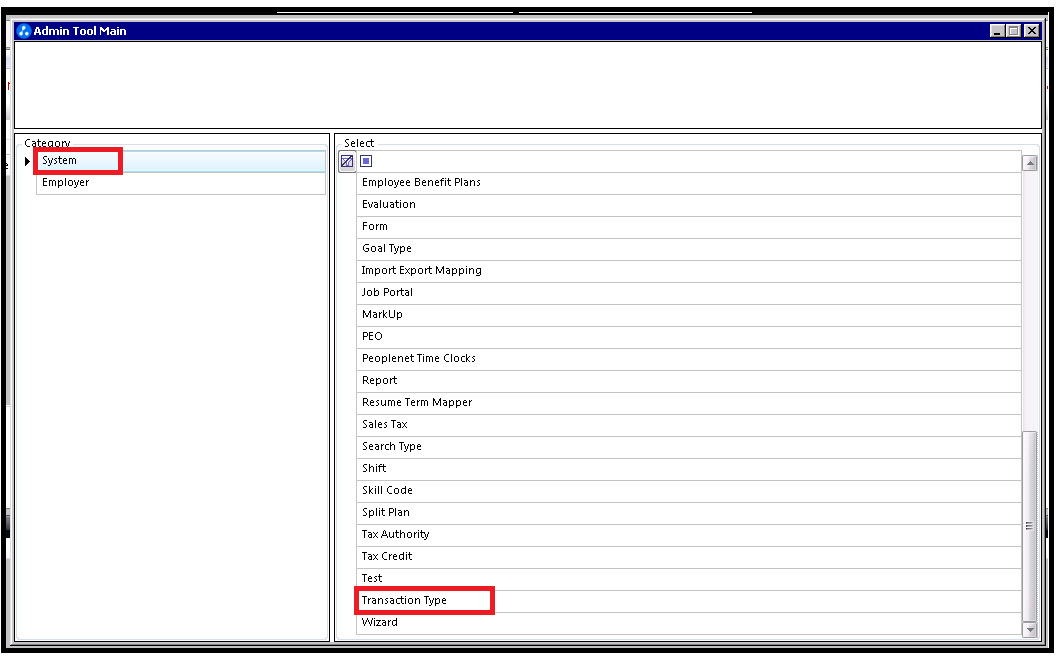This screenshot has width=1058, height=657.
Task: Click the scrollbar down arrow
Action: (1030, 629)
